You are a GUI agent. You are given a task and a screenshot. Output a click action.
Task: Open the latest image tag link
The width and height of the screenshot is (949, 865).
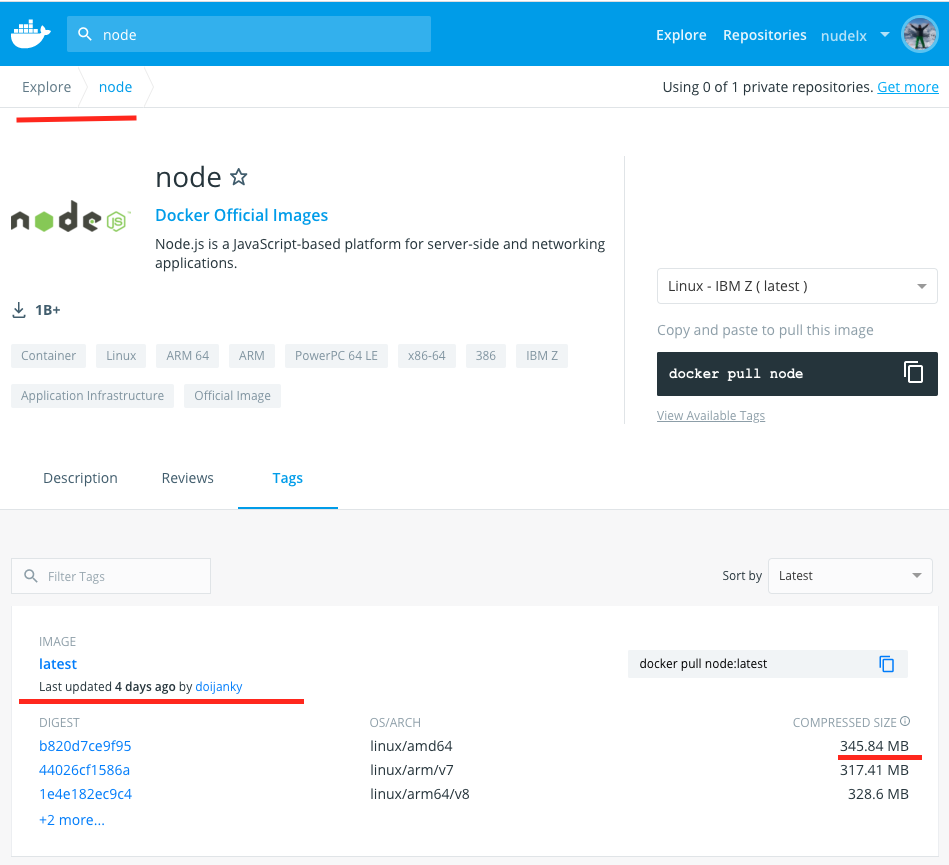coord(58,664)
